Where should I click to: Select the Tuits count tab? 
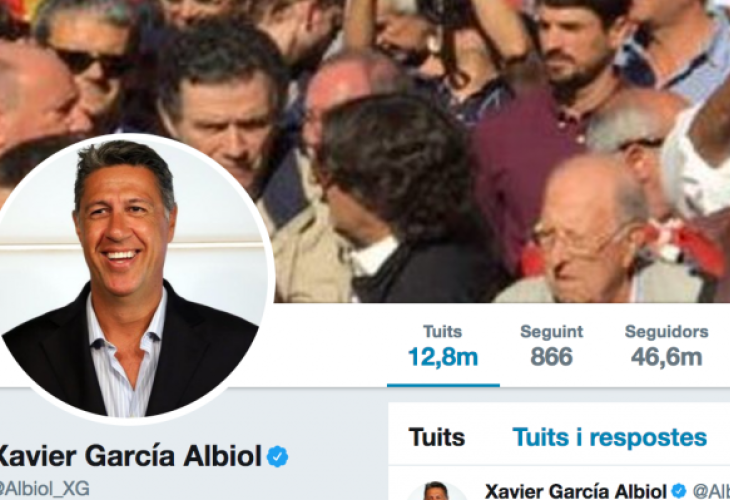443,346
